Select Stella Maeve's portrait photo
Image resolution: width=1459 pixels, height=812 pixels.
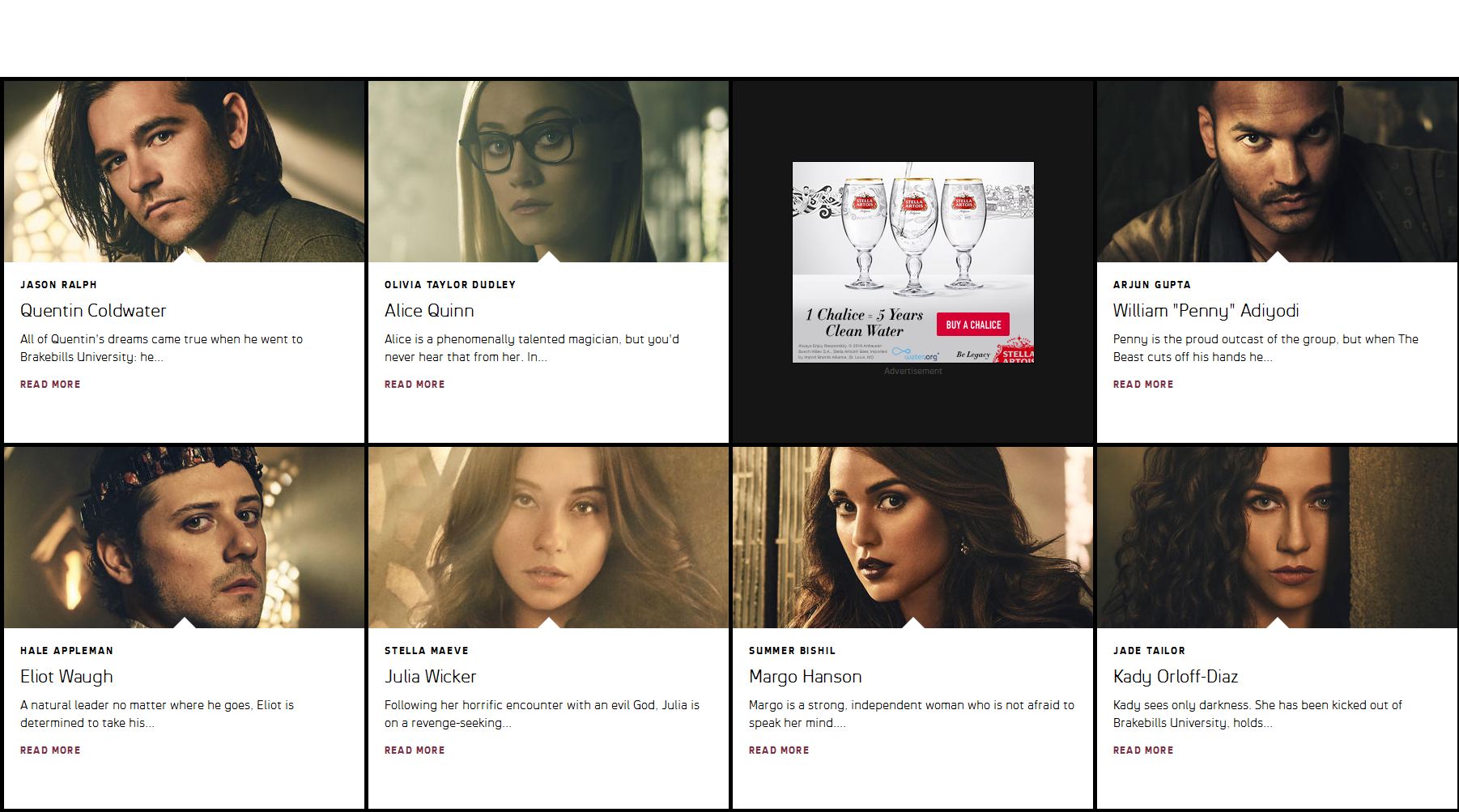click(548, 538)
